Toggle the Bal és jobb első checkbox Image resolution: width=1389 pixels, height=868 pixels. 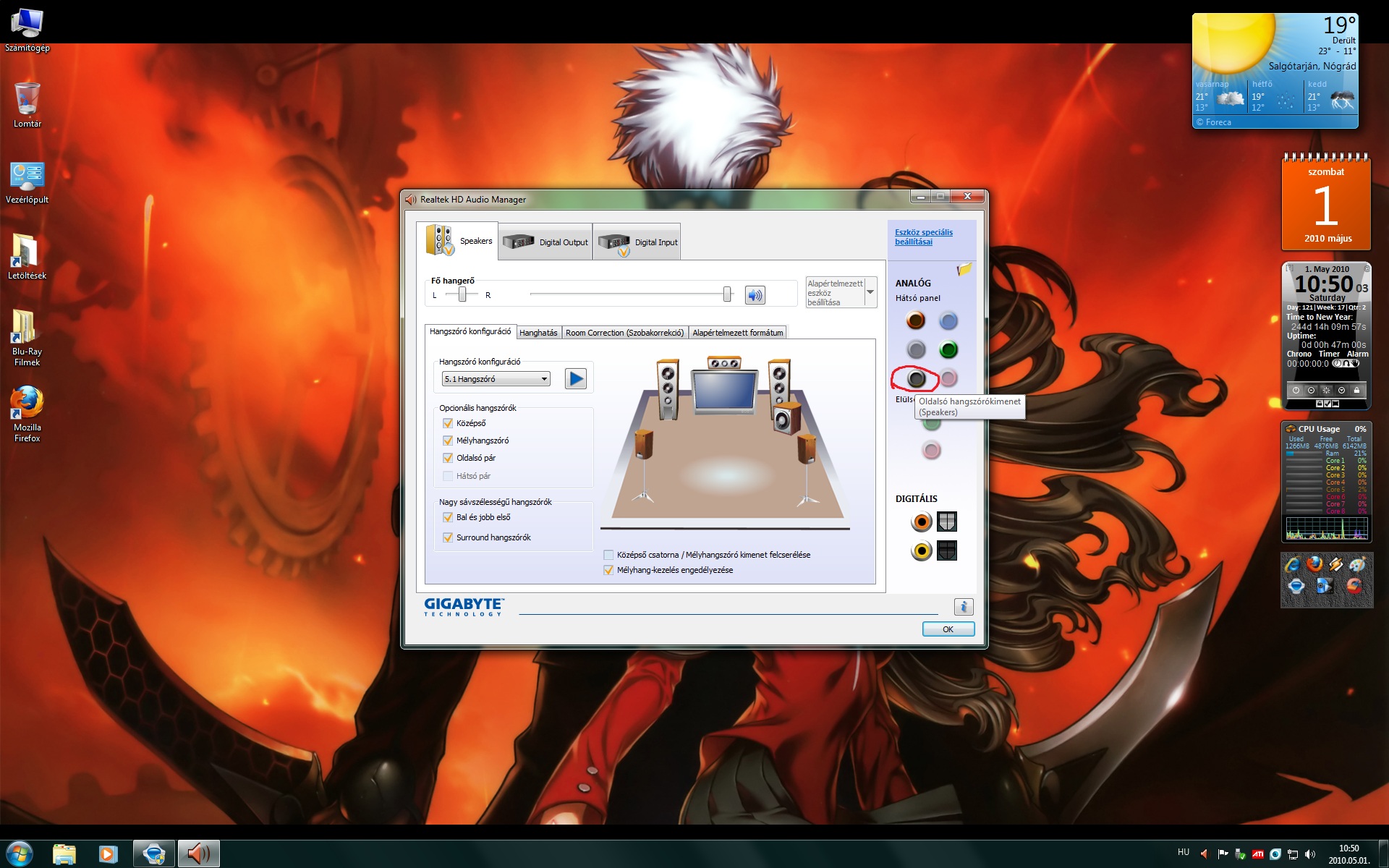click(448, 517)
